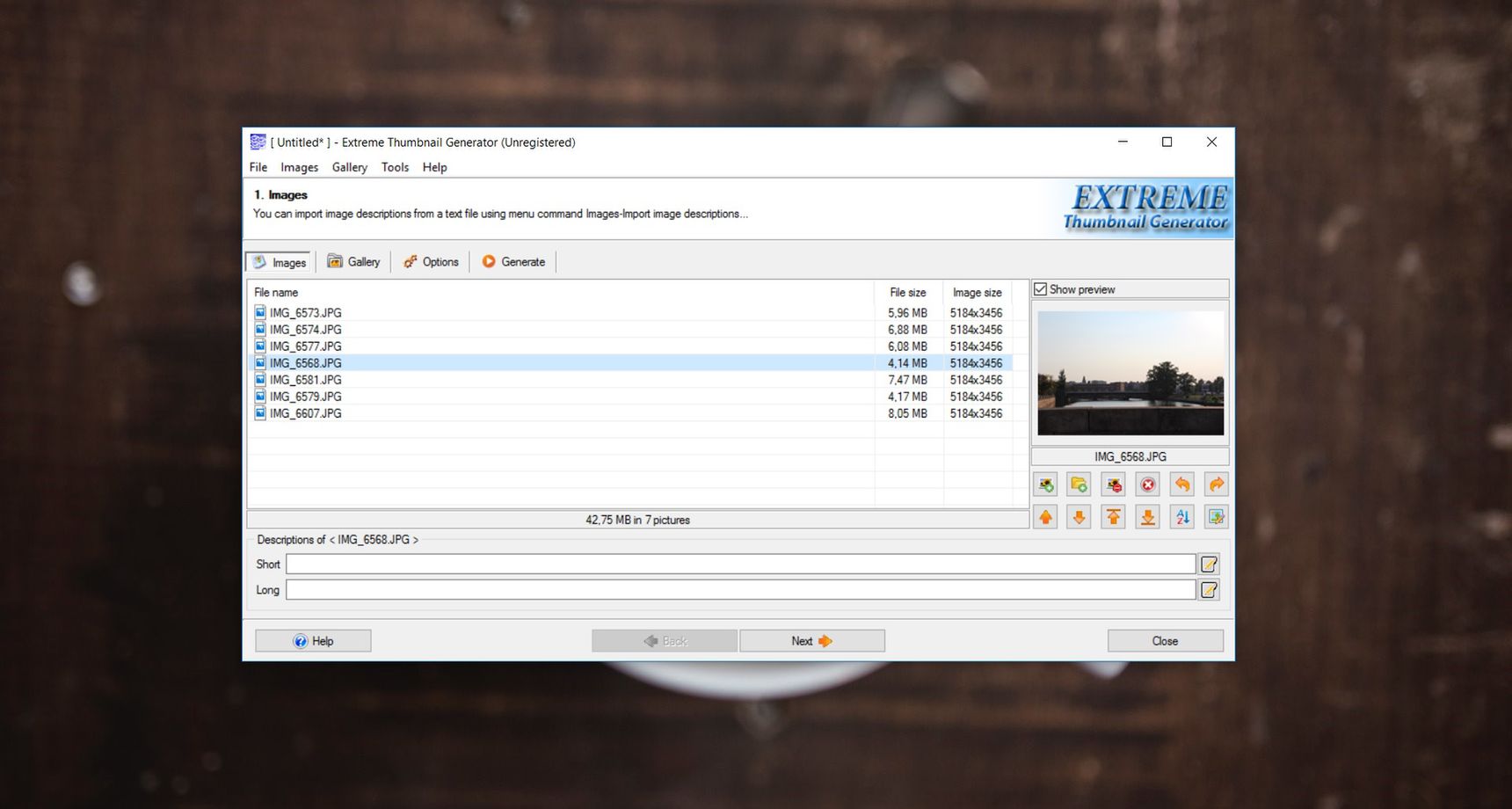Select the file IMG_6574.JPG
Viewport: 1512px width, 809px height.
click(306, 330)
